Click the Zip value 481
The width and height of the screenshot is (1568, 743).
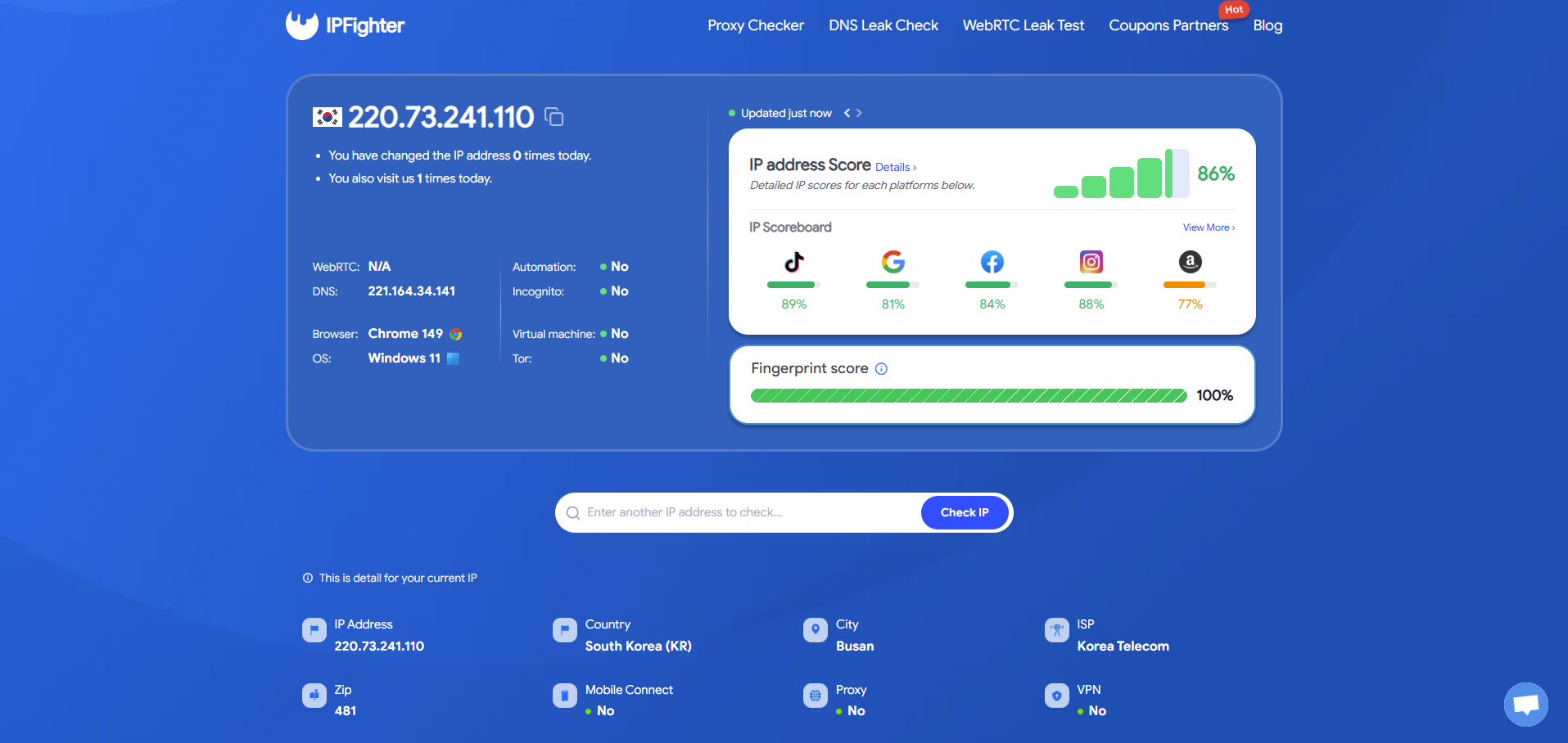click(x=346, y=711)
